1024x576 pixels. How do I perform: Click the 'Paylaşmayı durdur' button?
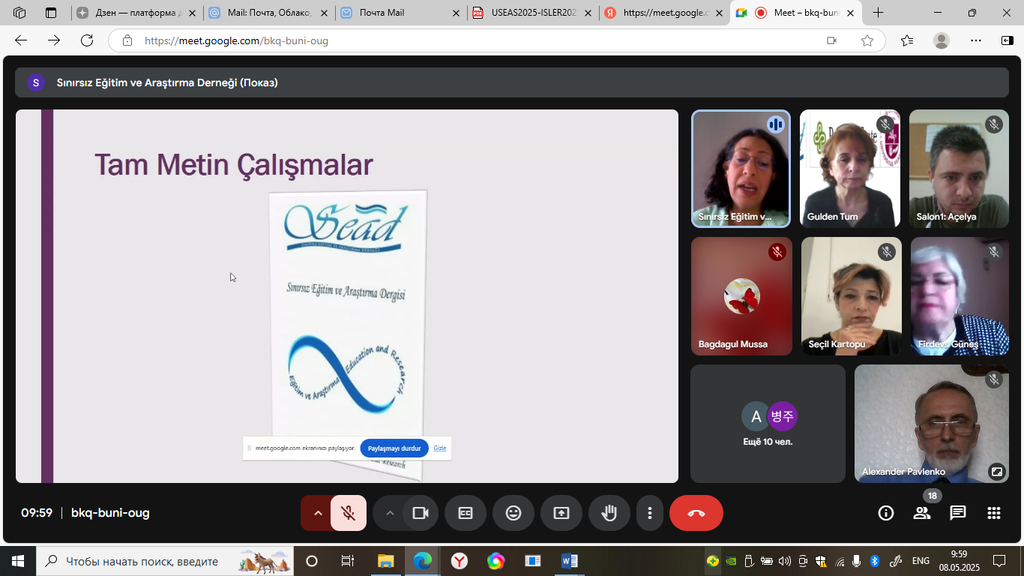[x=394, y=448]
